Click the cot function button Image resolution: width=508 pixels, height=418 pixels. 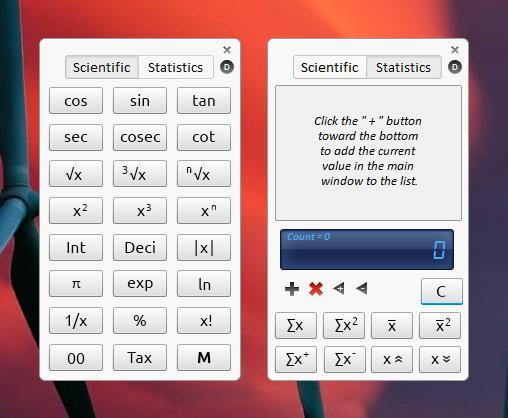[204, 137]
